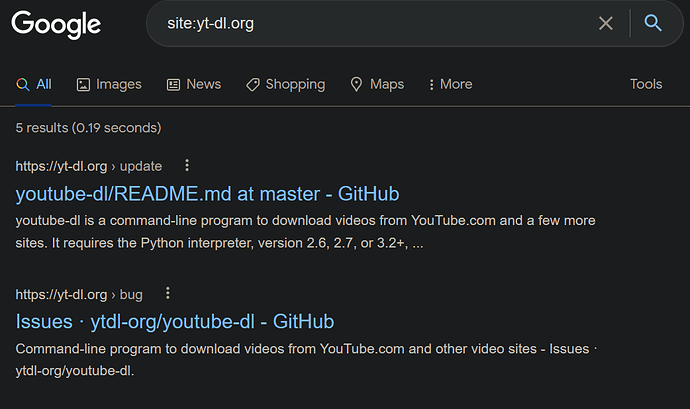690x409 pixels.
Task: Click the https://yt-dl.org › update breadcrumb URL
Action: tap(88, 166)
